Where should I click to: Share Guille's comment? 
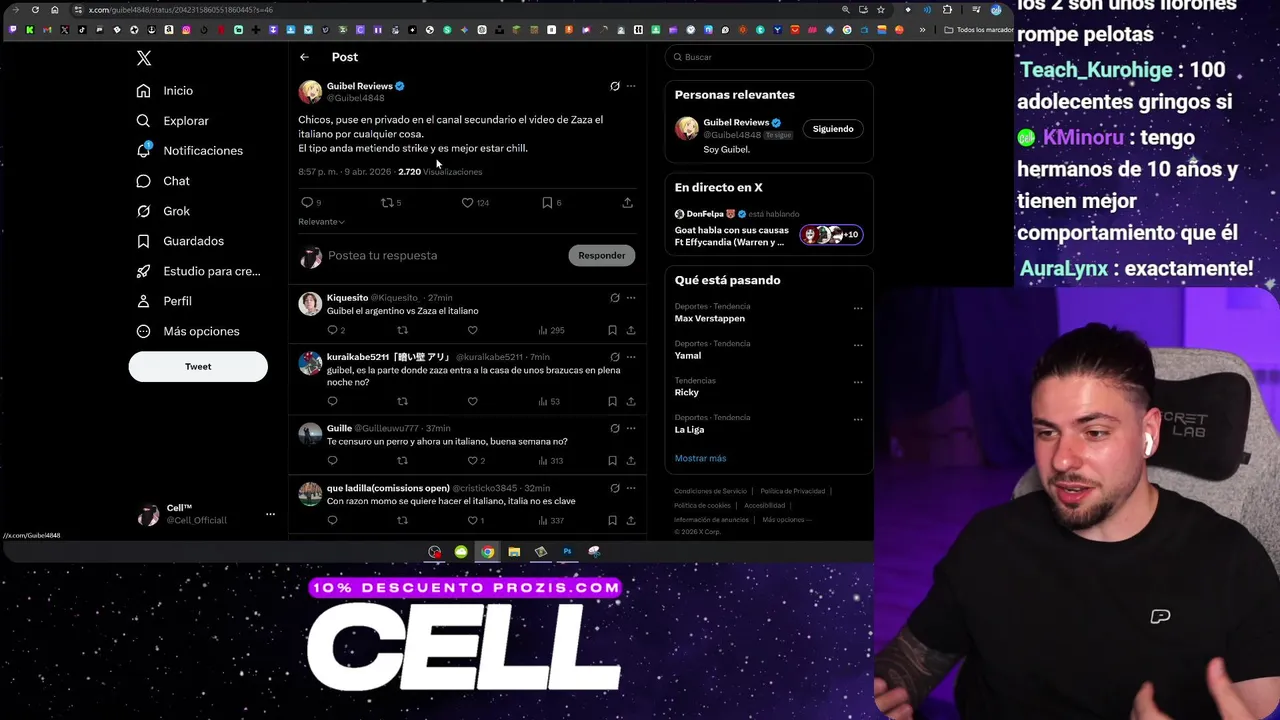pyautogui.click(x=631, y=461)
